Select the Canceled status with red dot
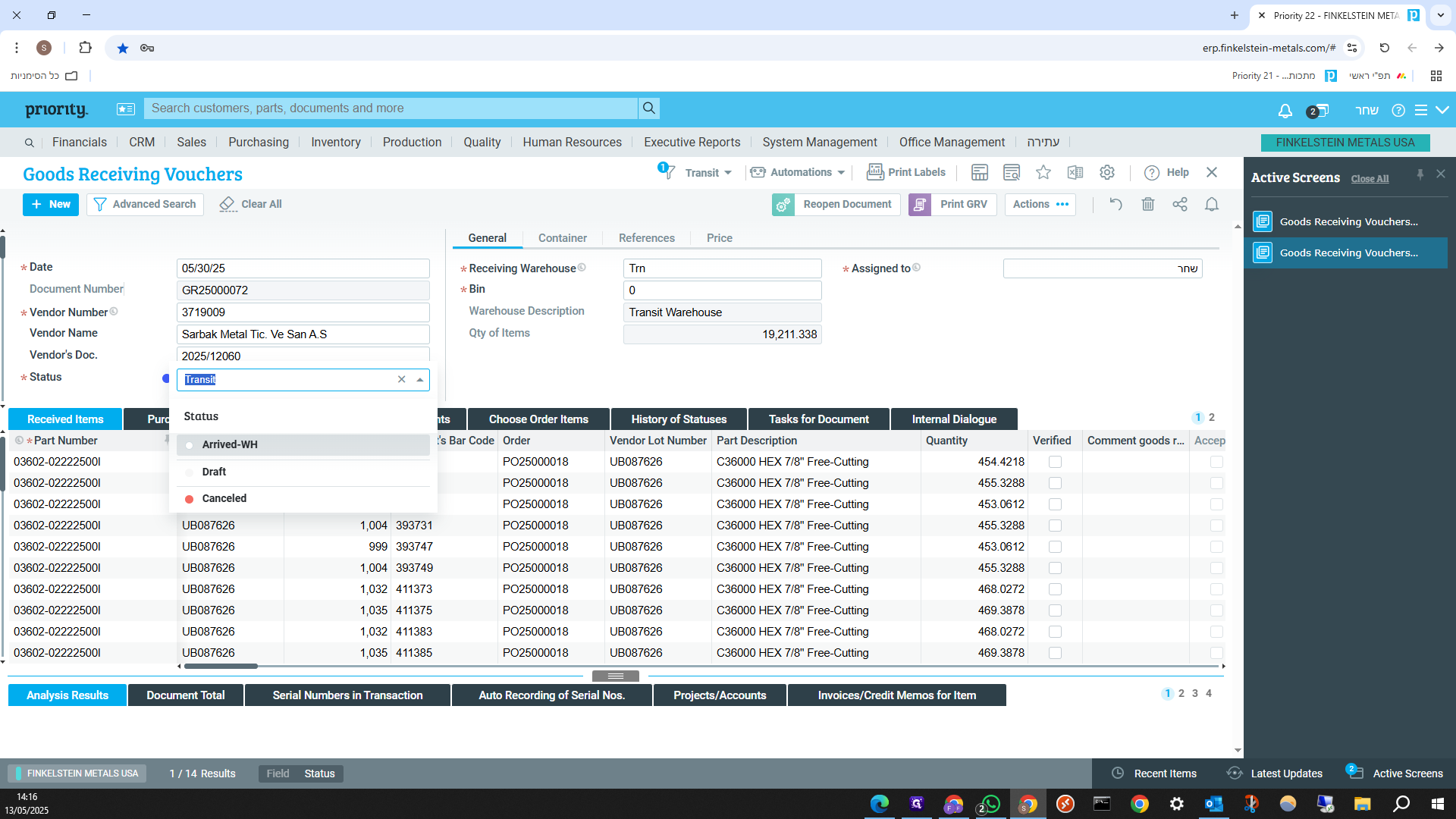Viewport: 1456px width, 819px height. click(224, 498)
